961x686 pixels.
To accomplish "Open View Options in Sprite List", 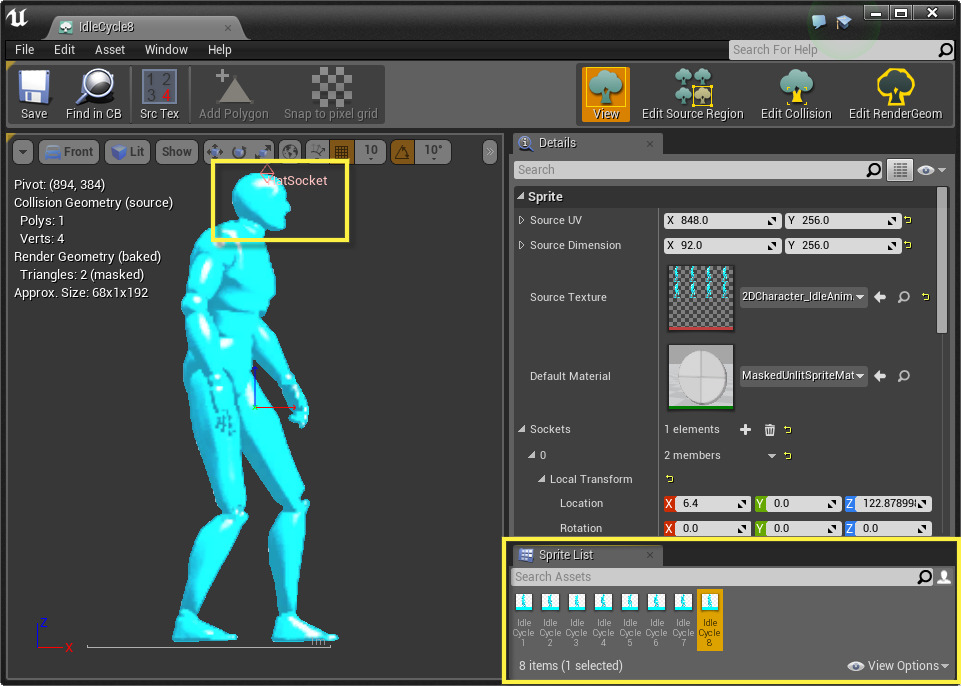I will point(898,666).
